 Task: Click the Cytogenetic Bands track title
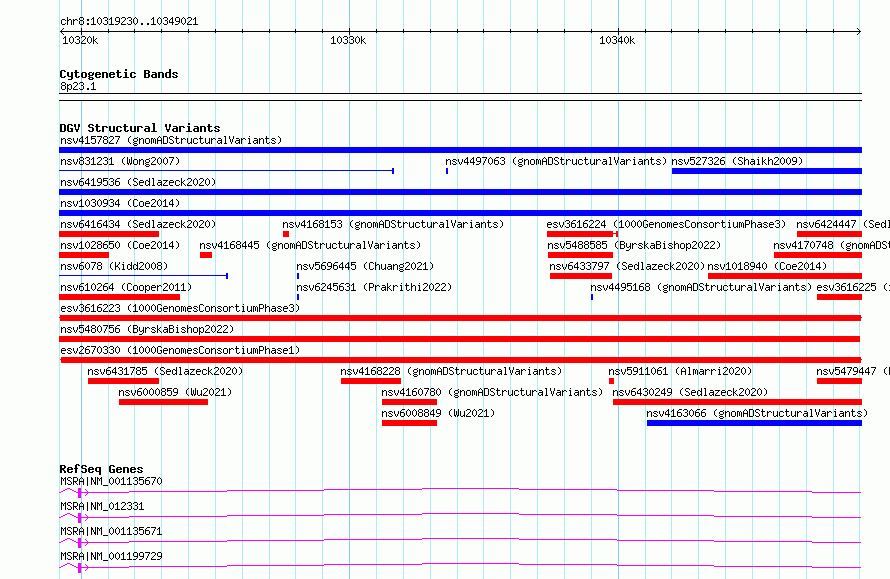tap(119, 74)
